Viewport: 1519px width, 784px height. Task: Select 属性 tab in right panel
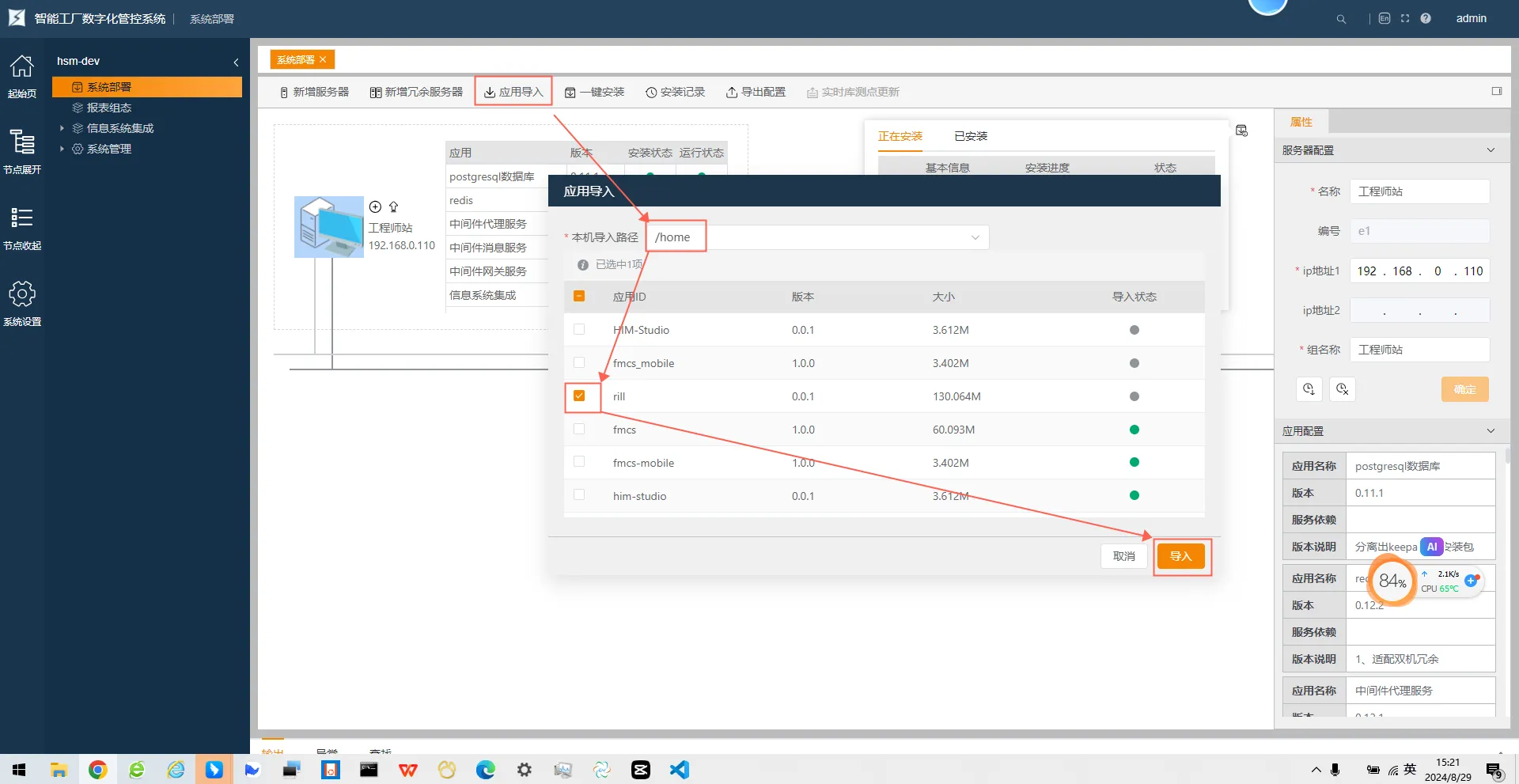1301,122
